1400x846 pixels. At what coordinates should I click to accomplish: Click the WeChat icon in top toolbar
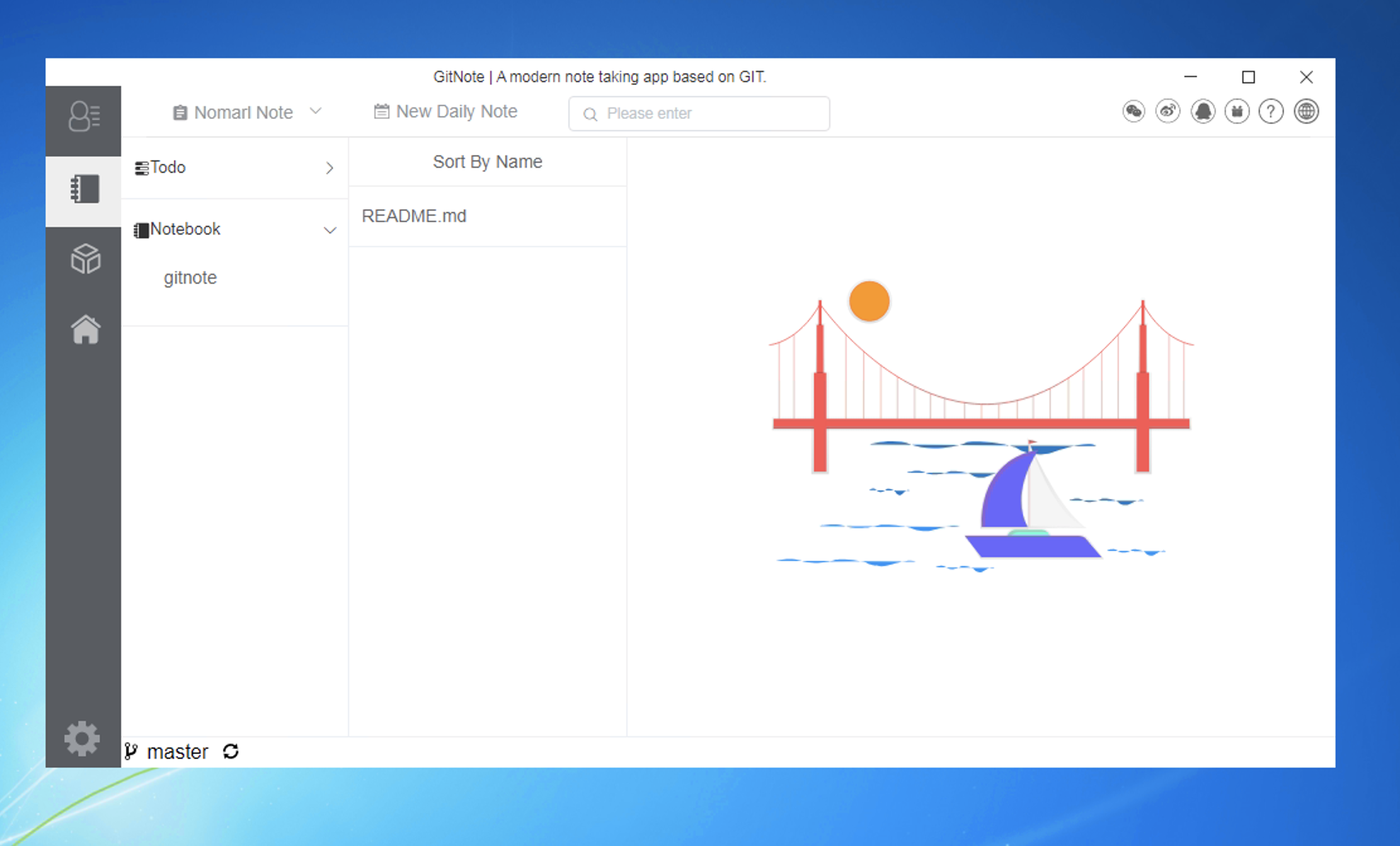tap(1133, 112)
